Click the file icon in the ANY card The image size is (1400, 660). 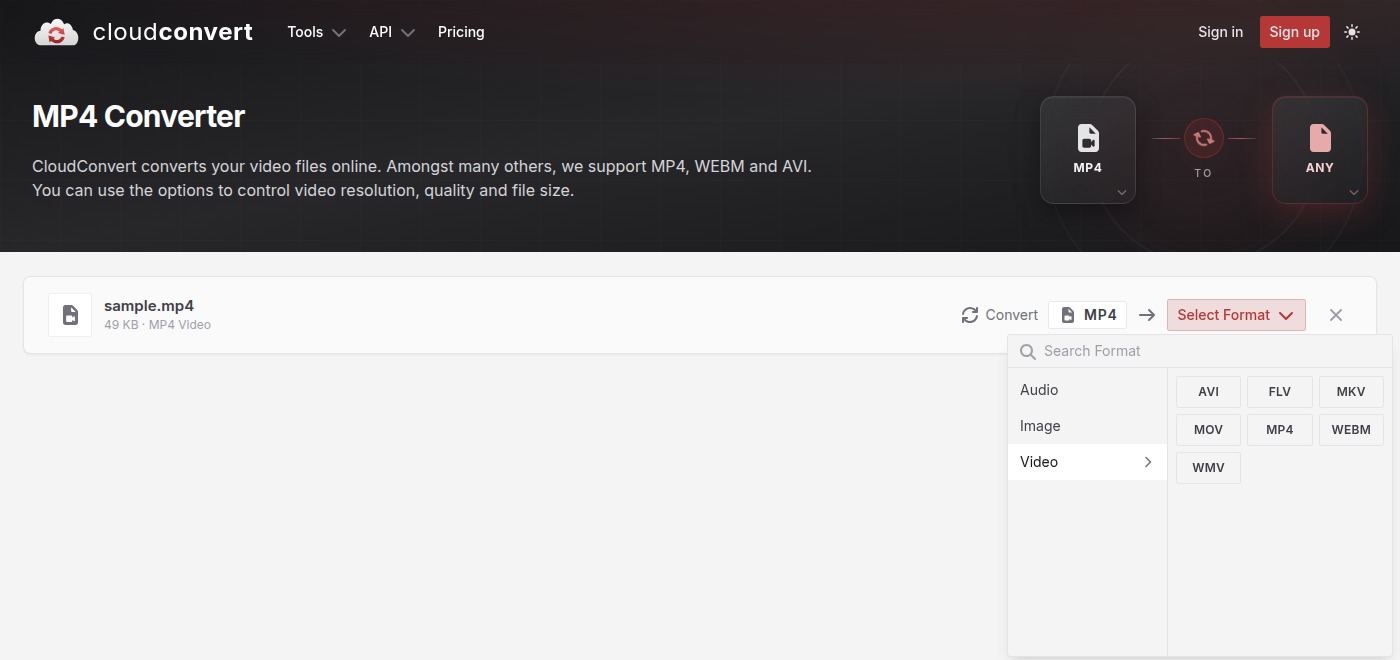pyautogui.click(x=1320, y=138)
